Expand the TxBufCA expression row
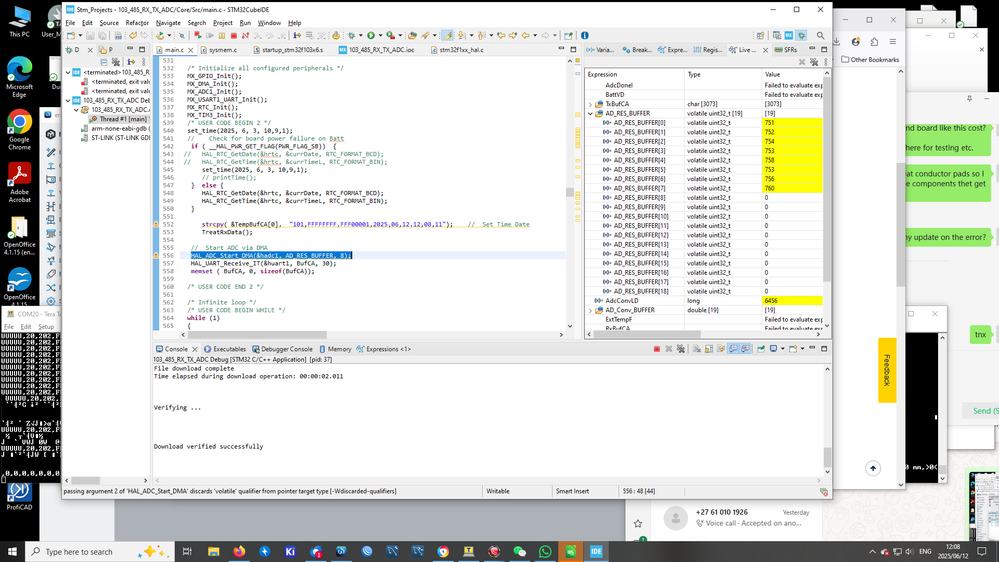 591,104
